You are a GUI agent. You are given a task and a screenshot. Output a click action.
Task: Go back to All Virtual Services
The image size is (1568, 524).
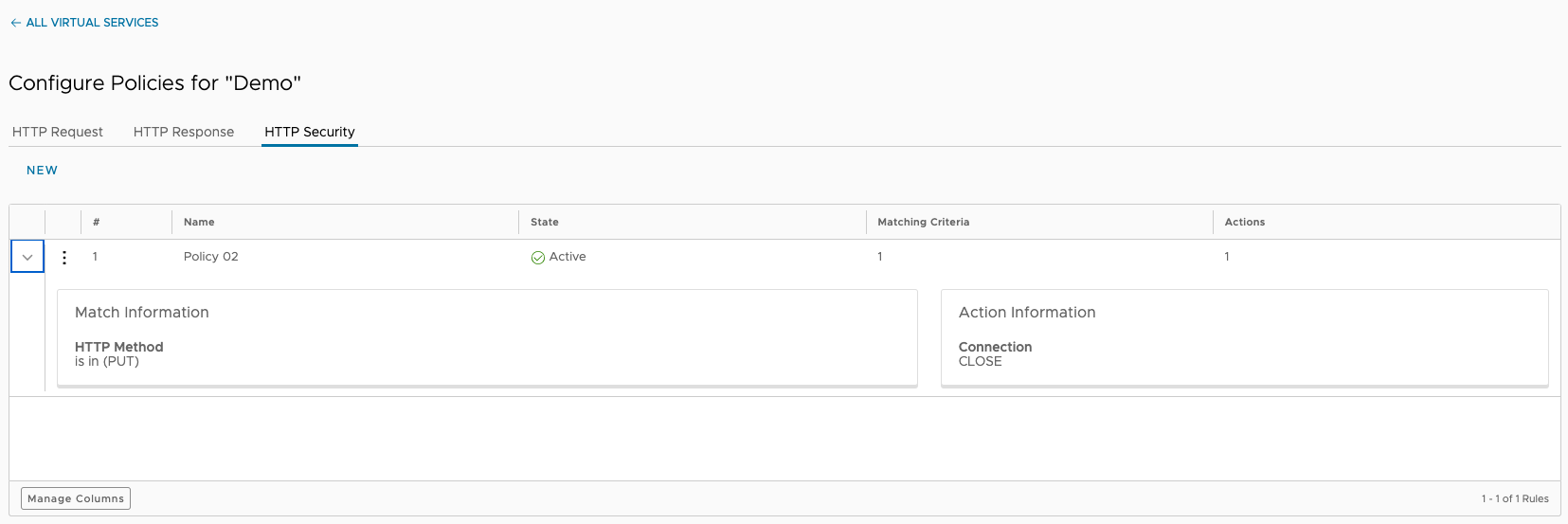pyautogui.click(x=92, y=23)
